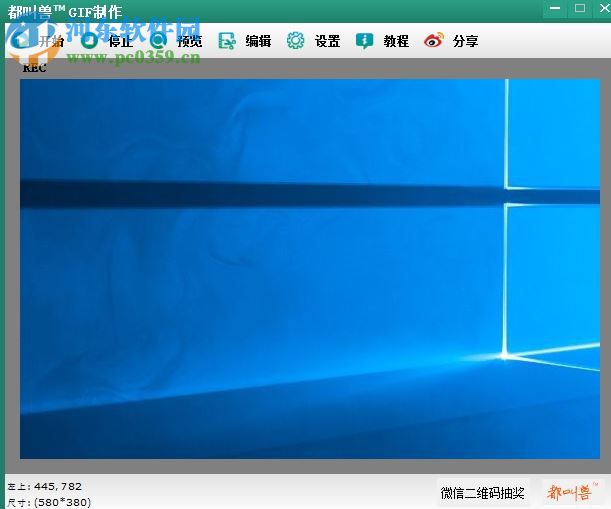Click 微信二维码抽奖 button
Image resolution: width=611 pixels, height=509 pixels.
(x=482, y=493)
